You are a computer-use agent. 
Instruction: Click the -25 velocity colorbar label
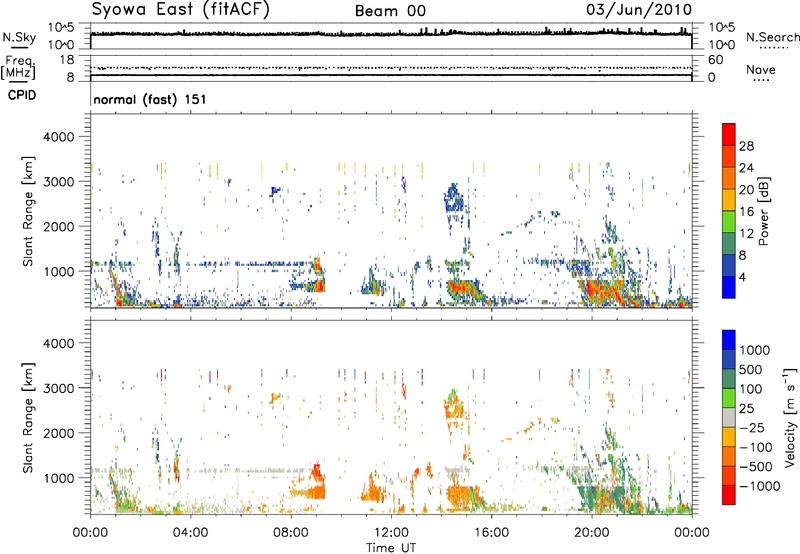tap(751, 428)
